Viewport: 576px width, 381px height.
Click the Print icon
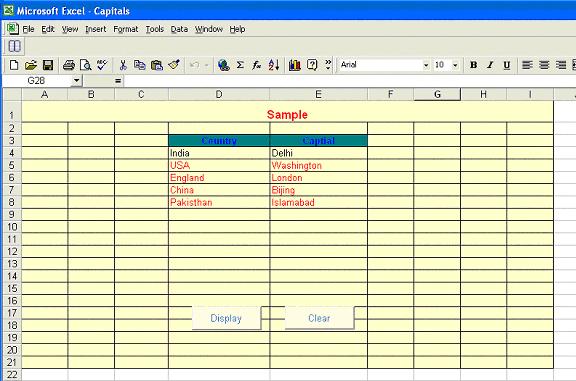(69, 65)
